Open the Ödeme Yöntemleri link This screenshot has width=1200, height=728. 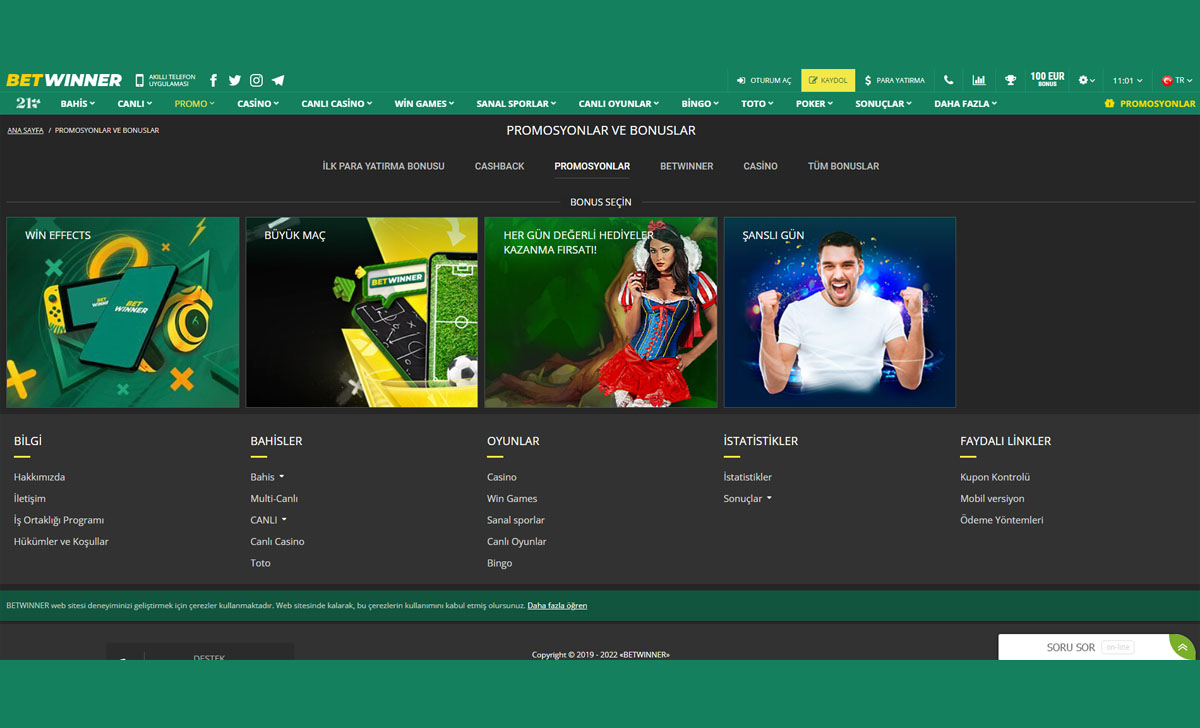tap(1002, 520)
